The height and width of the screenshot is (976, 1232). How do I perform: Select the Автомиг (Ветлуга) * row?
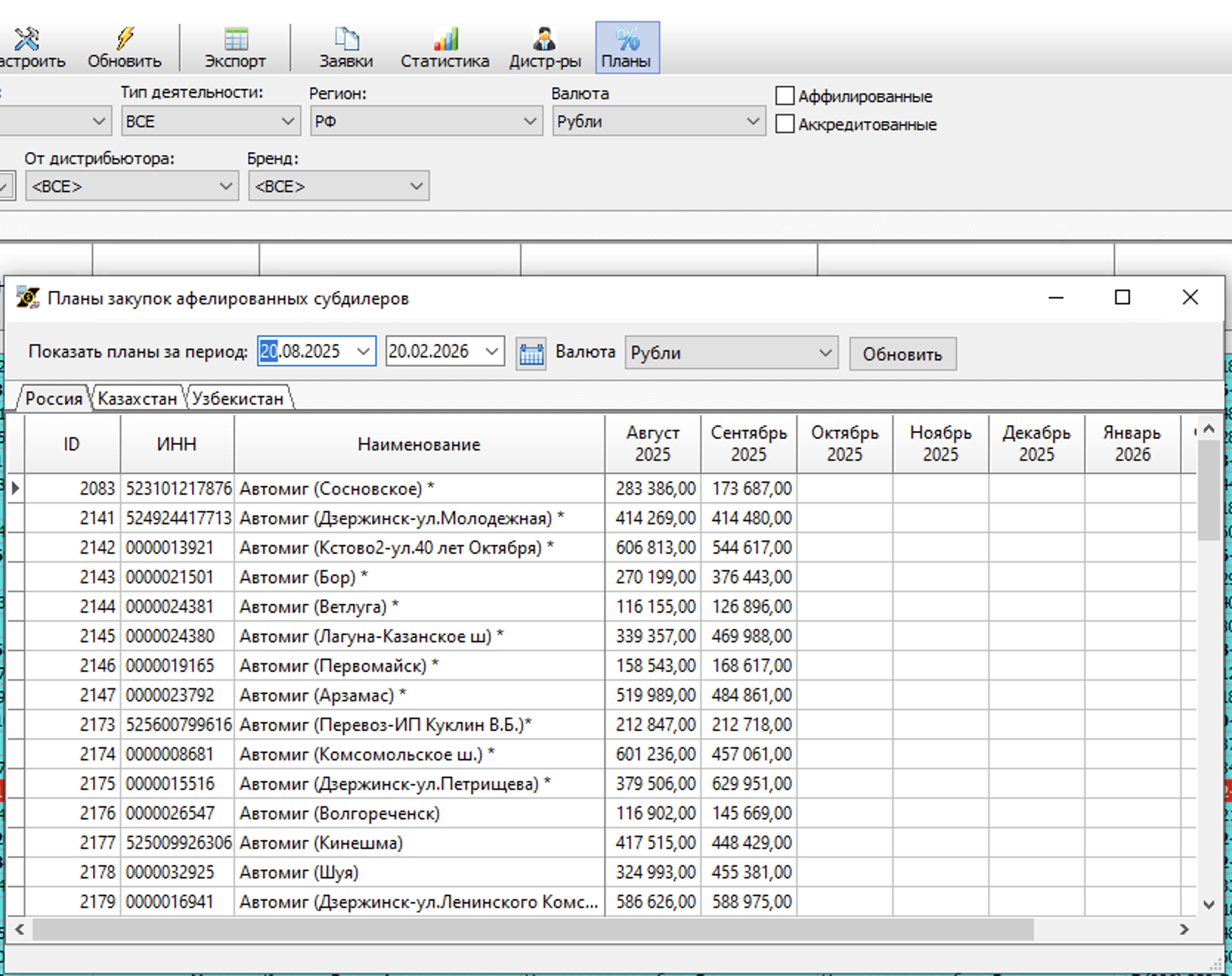[600, 606]
